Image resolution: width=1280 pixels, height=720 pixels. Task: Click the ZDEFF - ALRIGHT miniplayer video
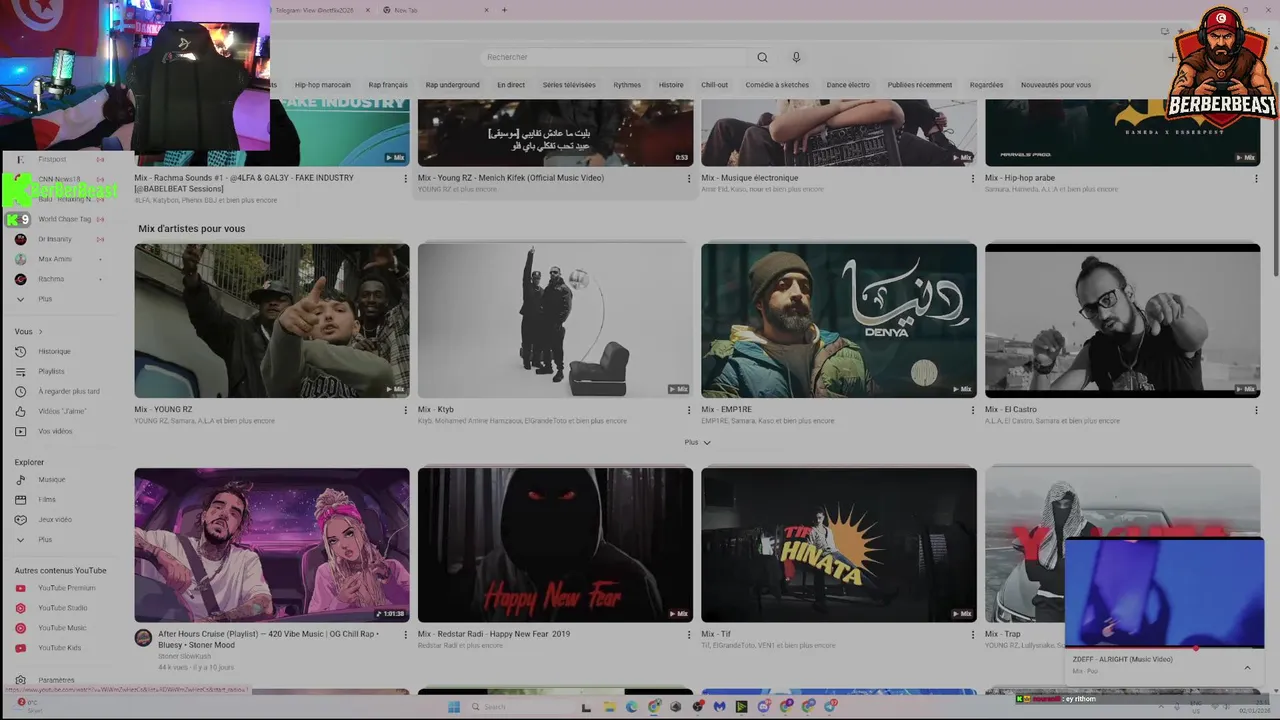point(1164,592)
